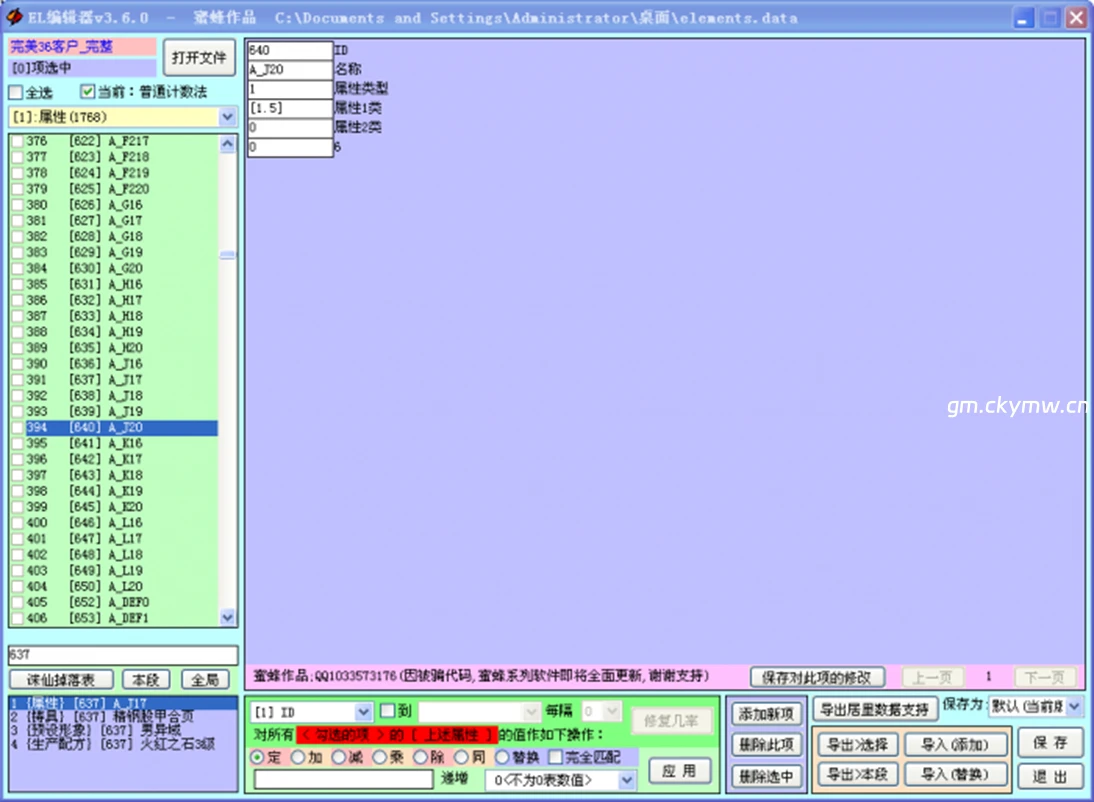This screenshot has width=1094, height=802.
Task: Click the 下一页 button
Action: click(1044, 677)
